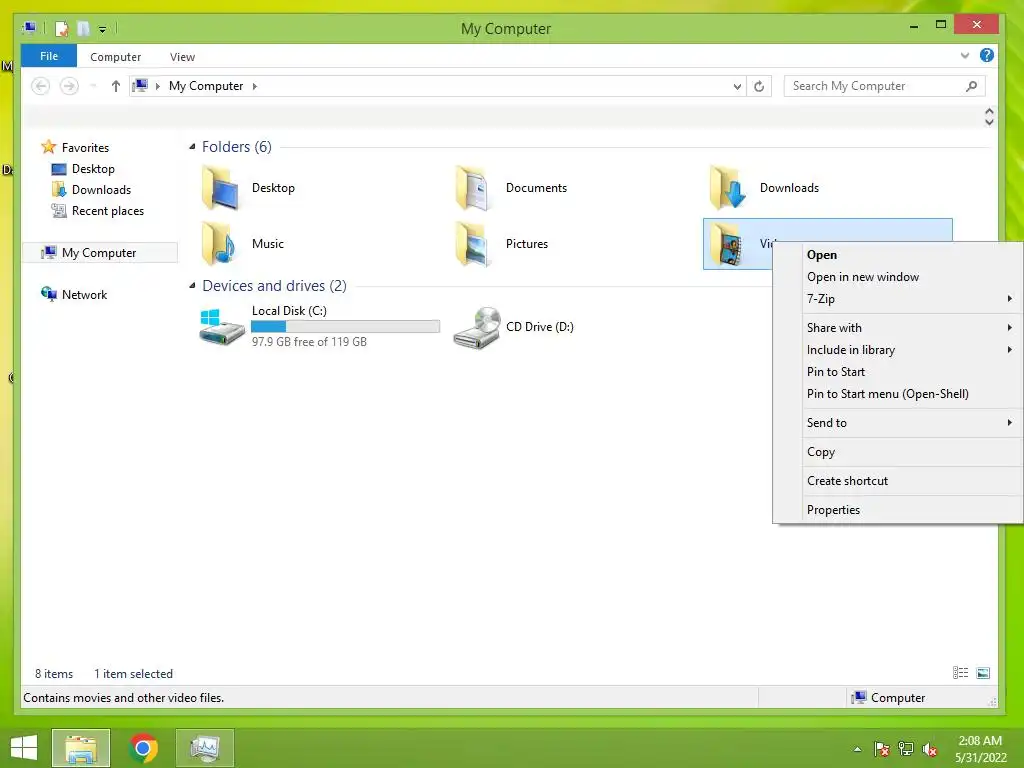Screen dimensions: 1024x768
Task: Select My Computer in navigation pane
Action: coord(99,253)
